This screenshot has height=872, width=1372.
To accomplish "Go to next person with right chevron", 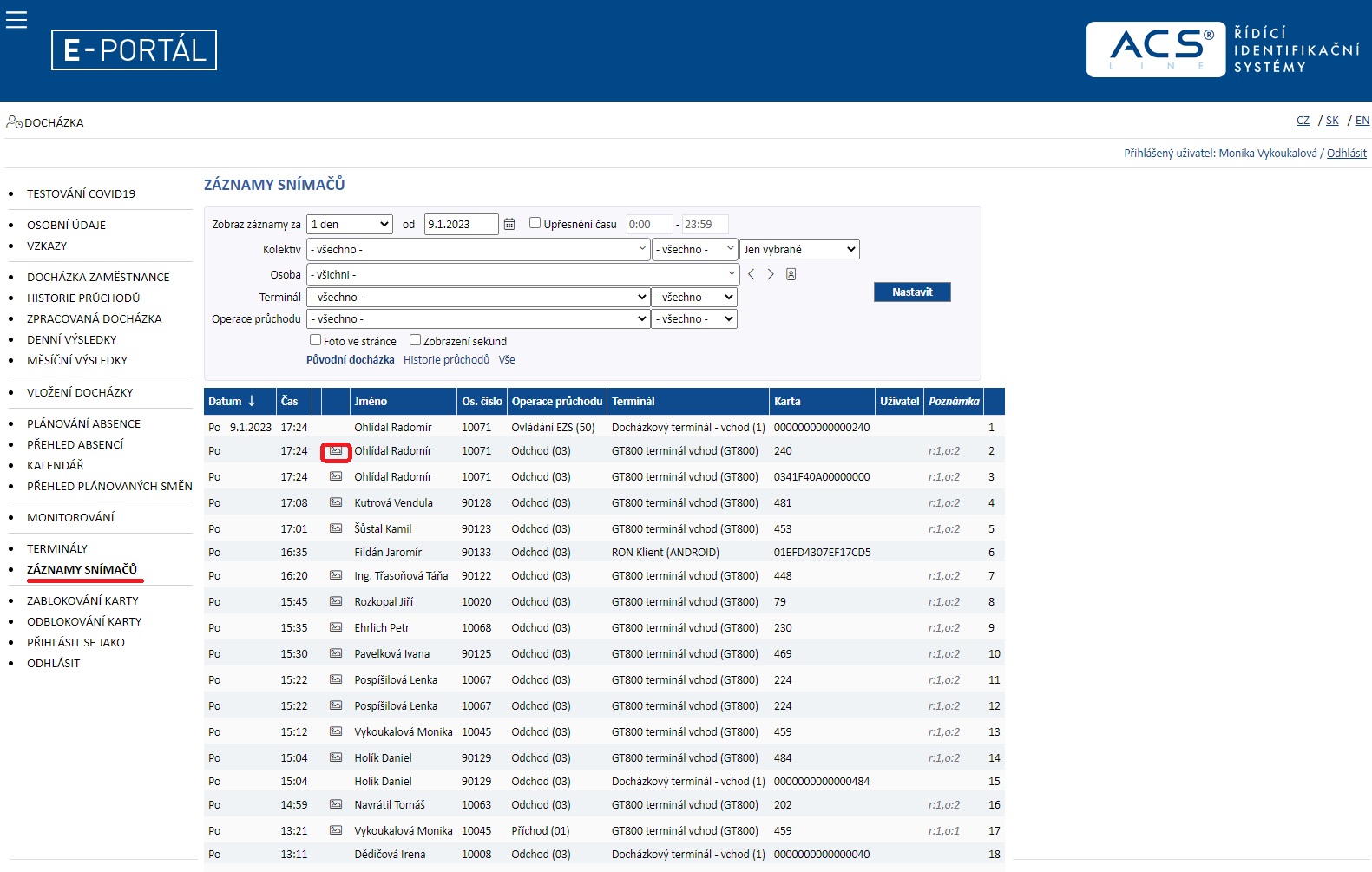I will (771, 274).
